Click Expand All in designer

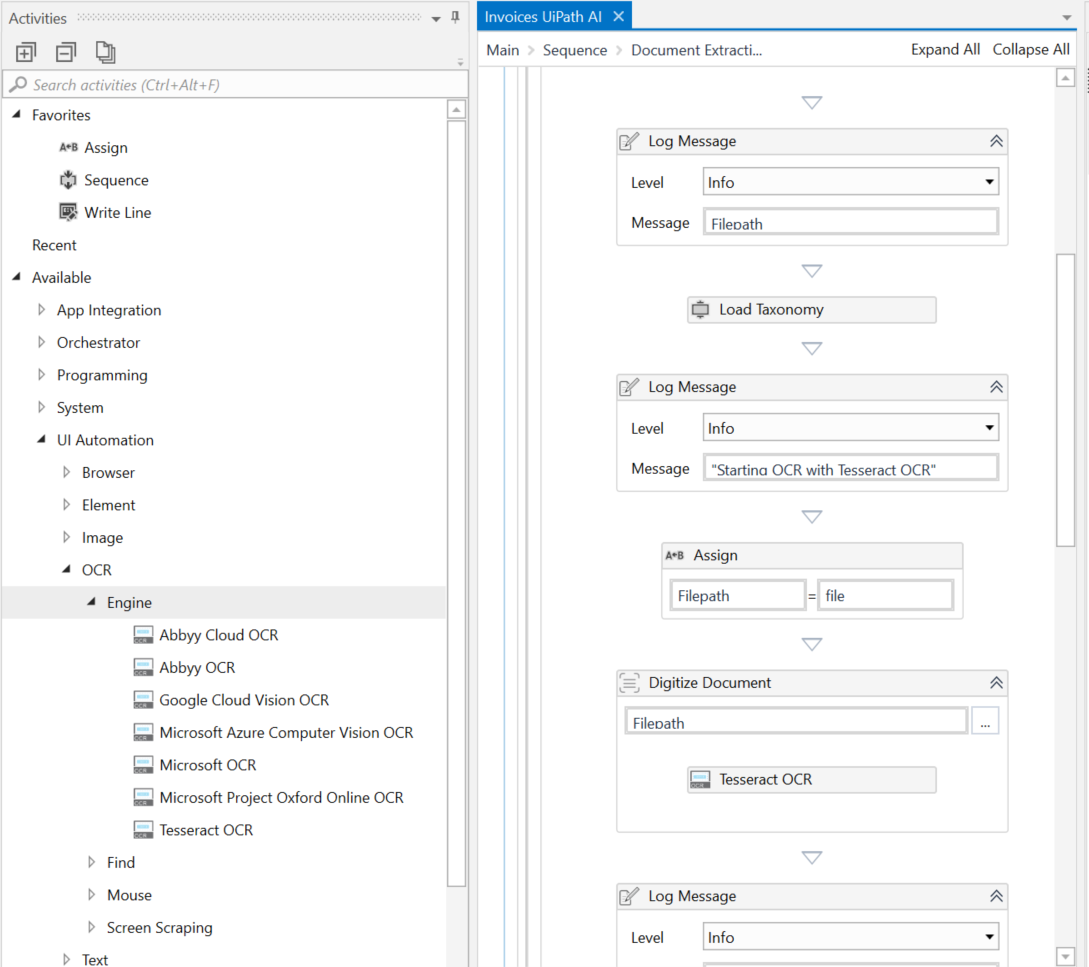coord(945,49)
